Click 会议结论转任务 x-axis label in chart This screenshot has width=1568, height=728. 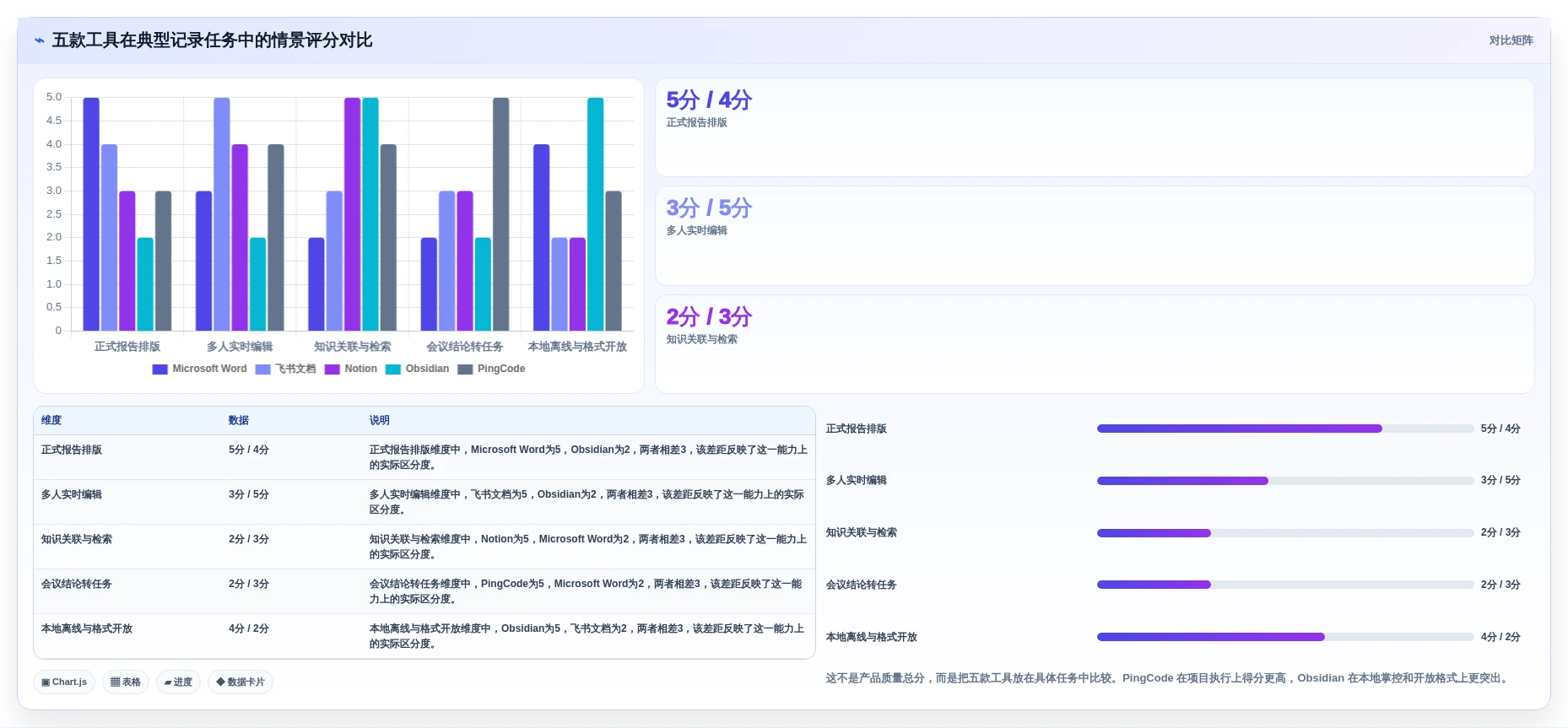pyautogui.click(x=465, y=347)
